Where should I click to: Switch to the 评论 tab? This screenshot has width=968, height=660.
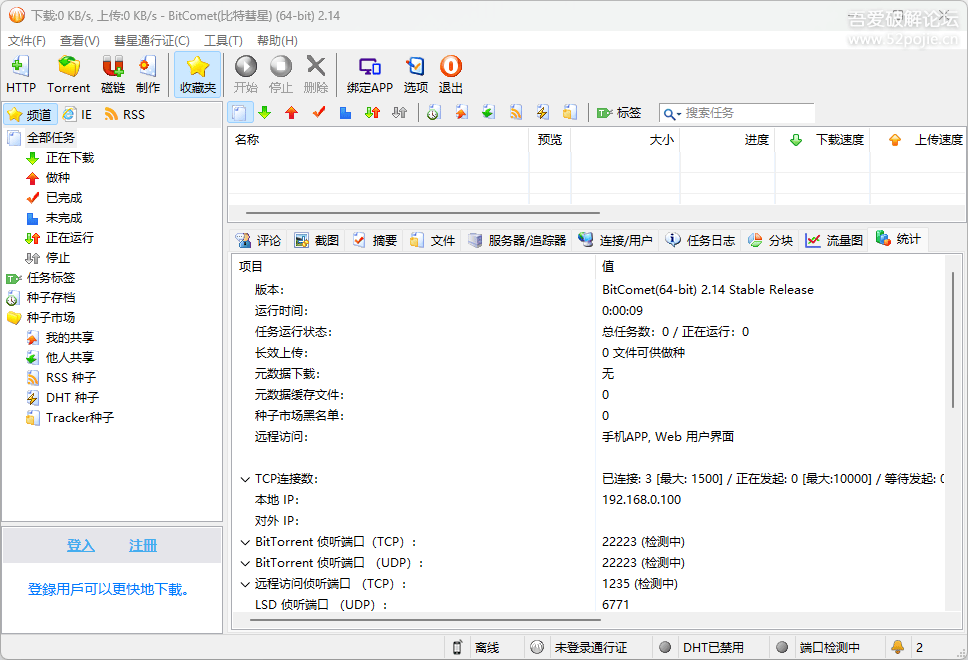259,240
